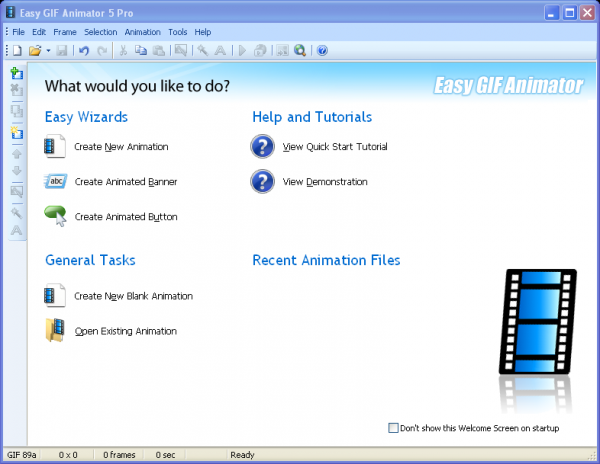Click the abc banner icon
Viewport: 600px width, 464px height.
[55, 181]
